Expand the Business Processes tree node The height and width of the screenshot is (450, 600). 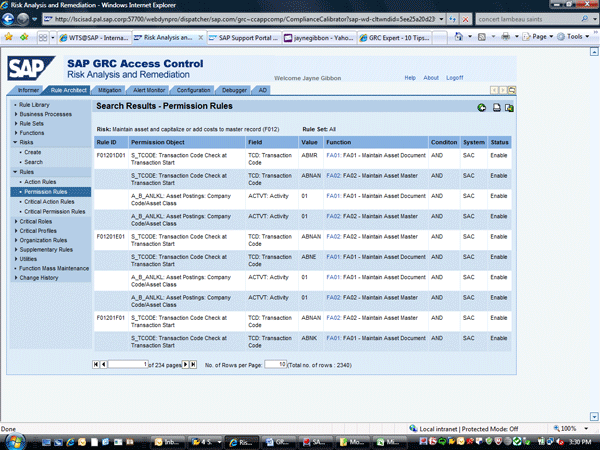16,114
